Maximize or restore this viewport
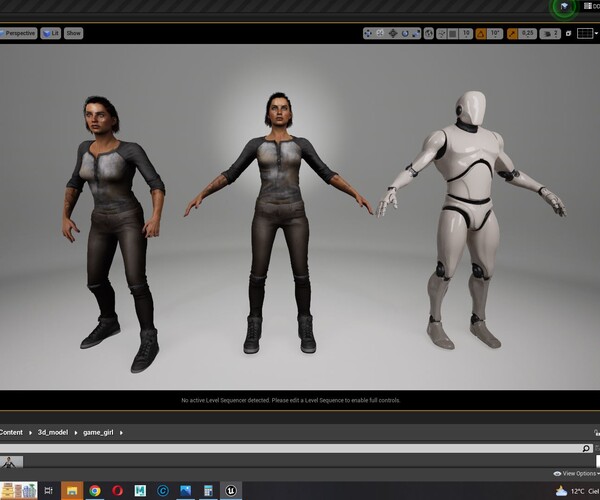600x500 pixels. tap(568, 34)
